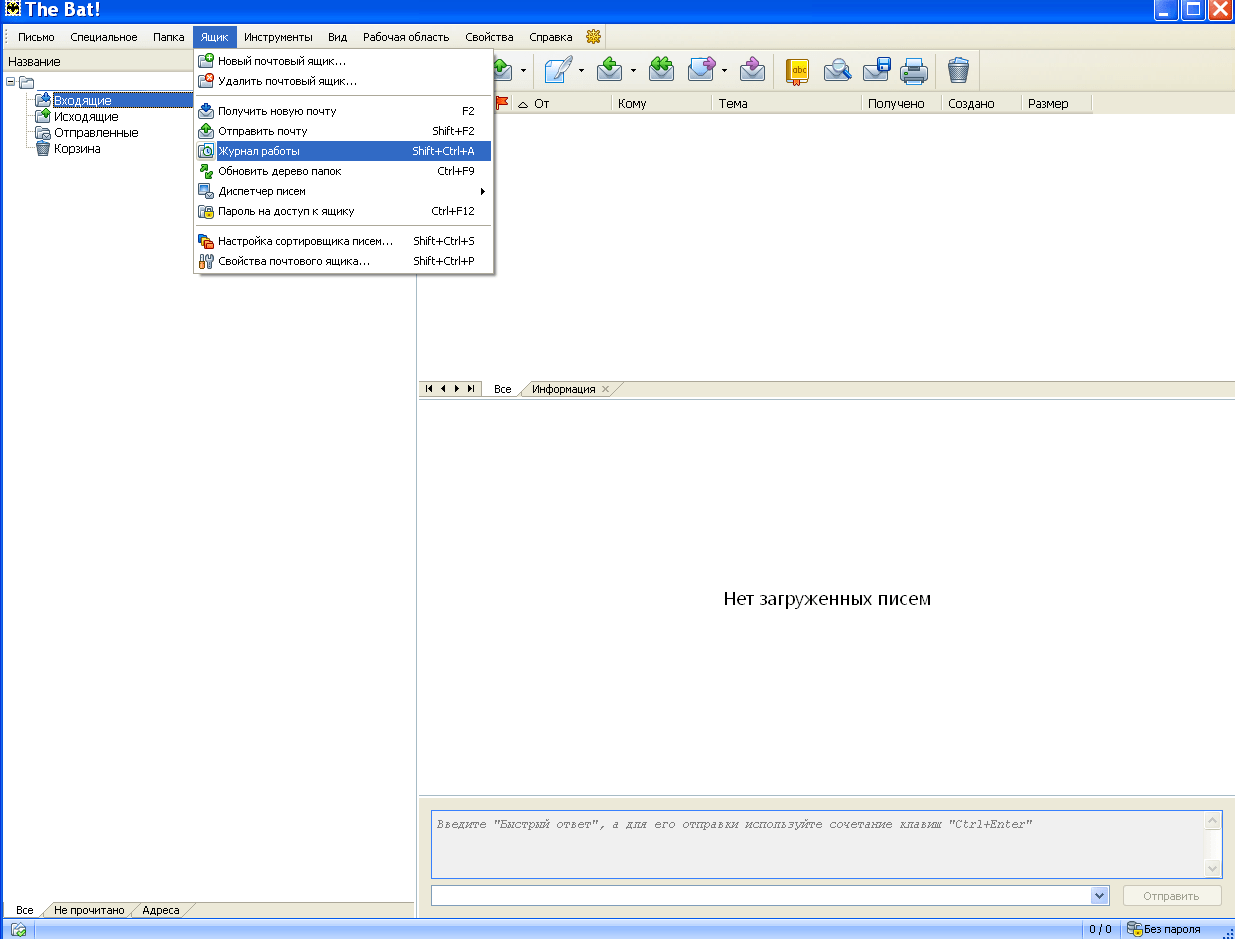Select the Корзина folder
This screenshot has height=939, width=1235.
coord(77,149)
